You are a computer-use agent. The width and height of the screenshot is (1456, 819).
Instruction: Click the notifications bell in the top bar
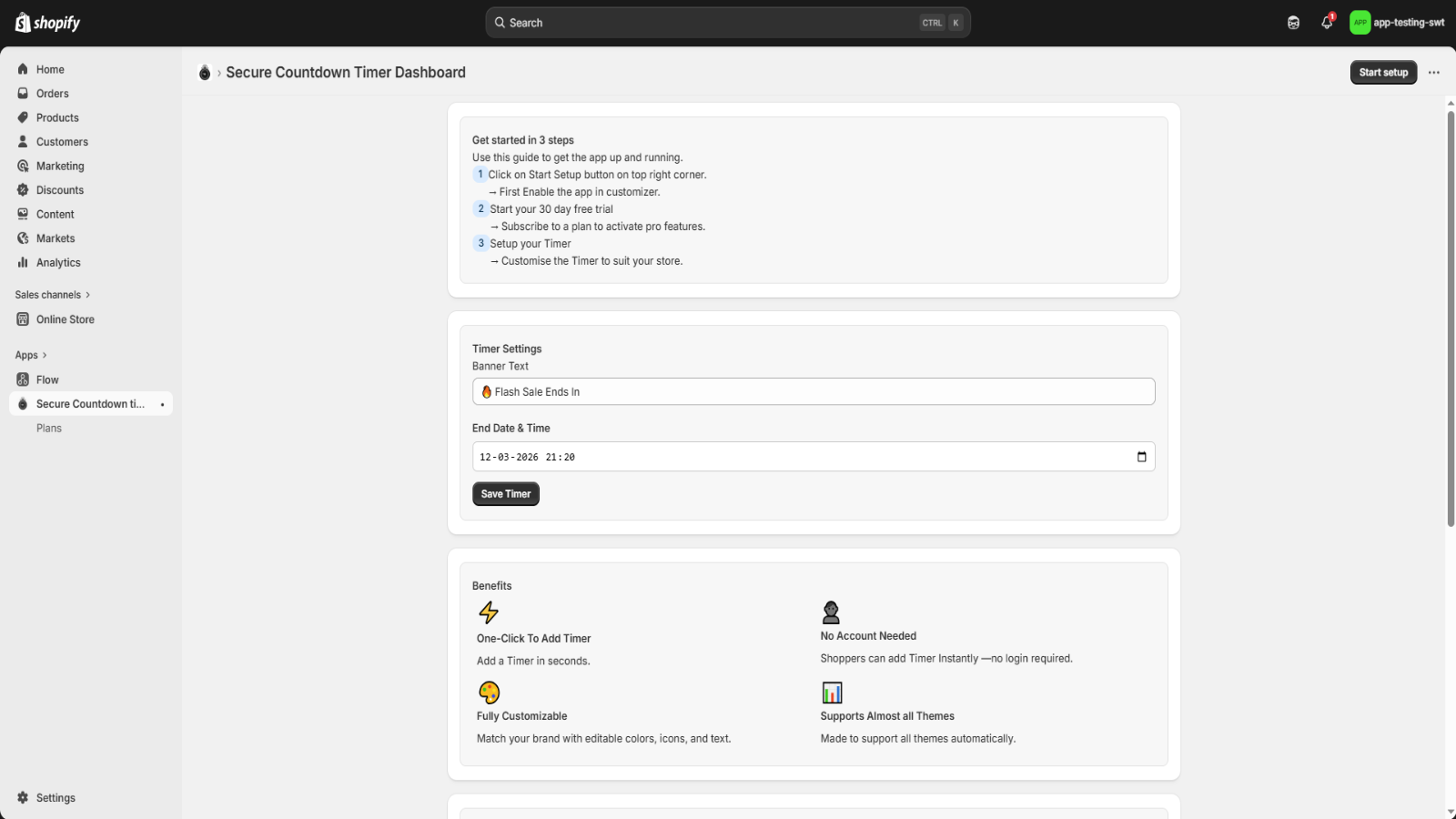coord(1325,22)
